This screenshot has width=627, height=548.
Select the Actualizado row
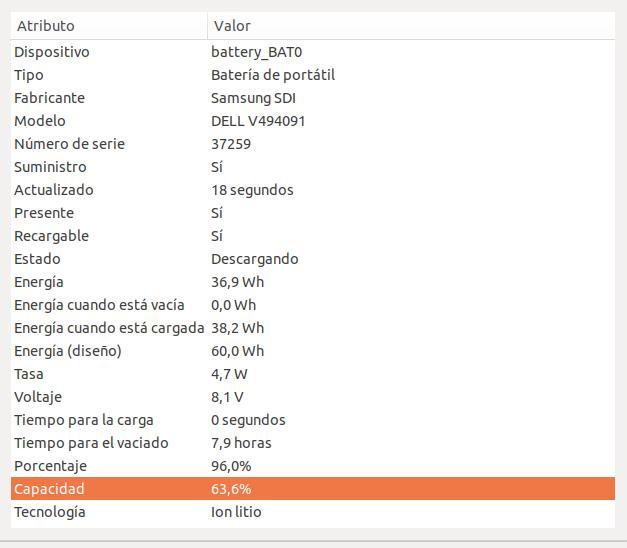pyautogui.click(x=313, y=190)
